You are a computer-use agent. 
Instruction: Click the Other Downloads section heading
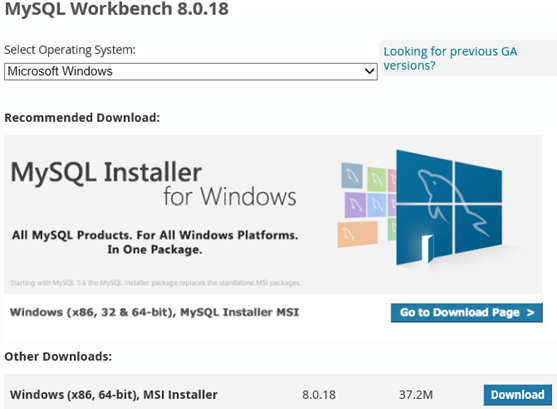click(x=58, y=356)
